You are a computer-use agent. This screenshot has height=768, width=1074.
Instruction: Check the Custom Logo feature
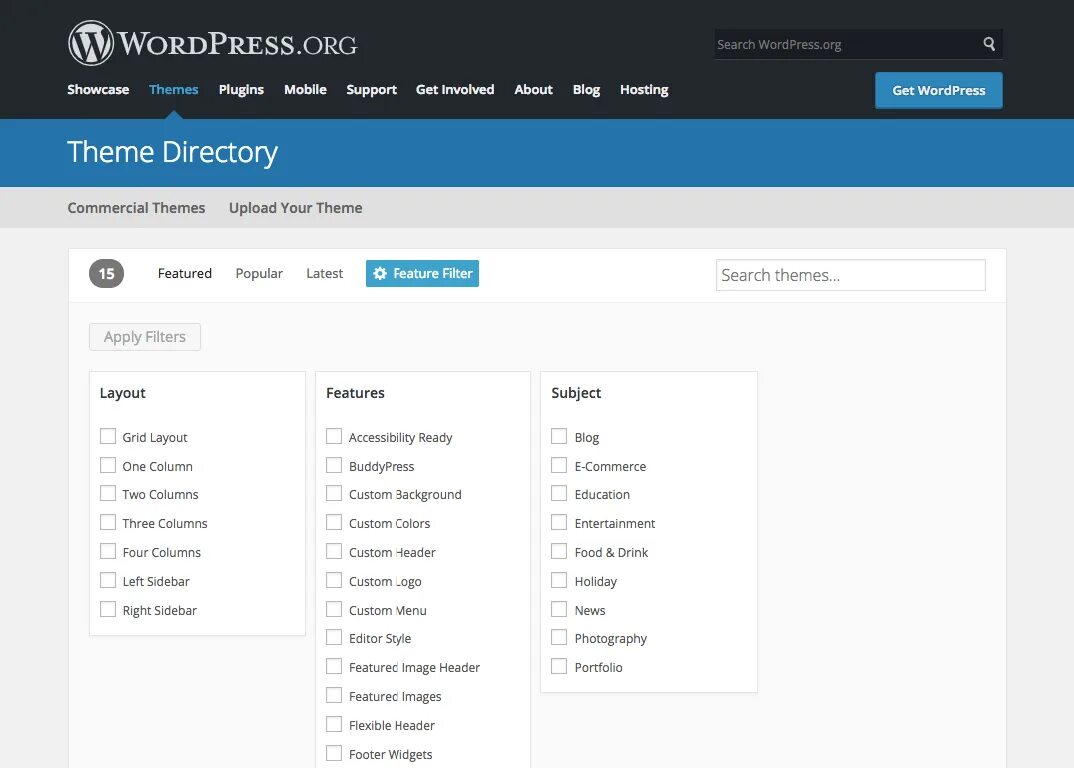tap(334, 580)
